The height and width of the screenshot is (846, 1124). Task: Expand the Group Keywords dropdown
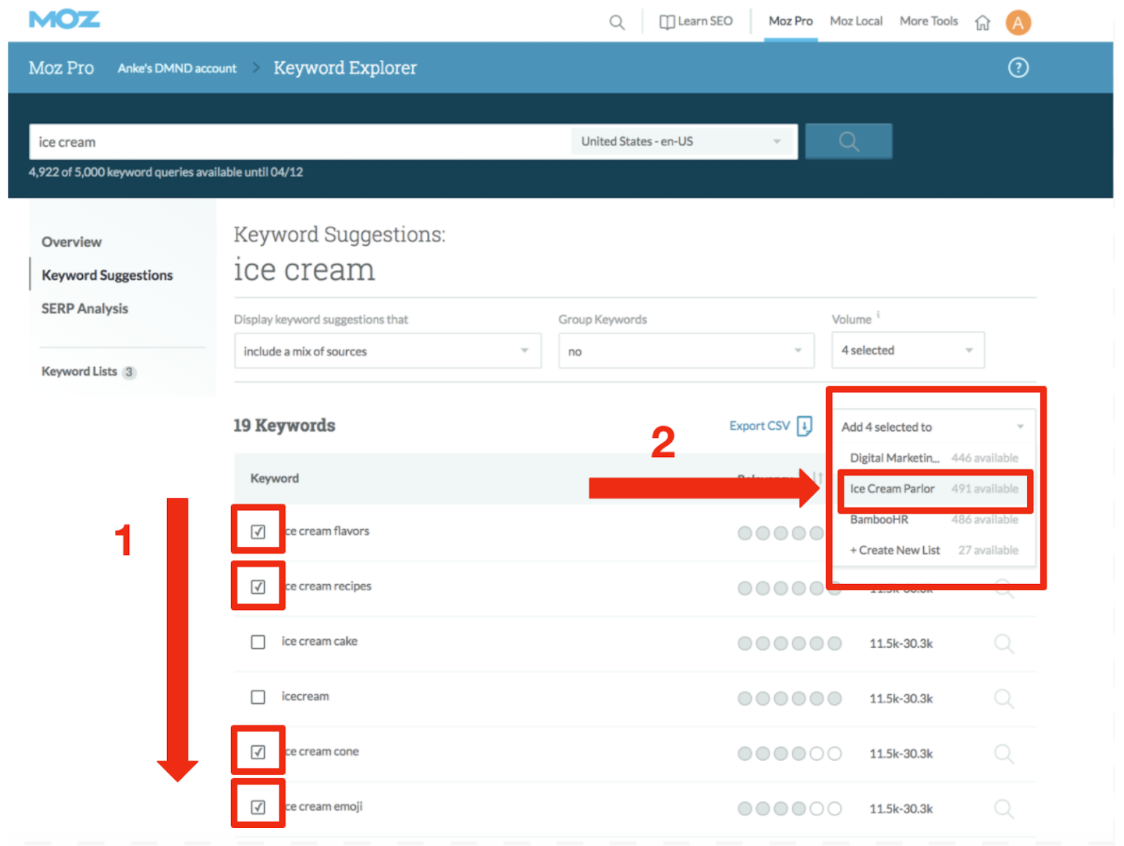click(685, 351)
